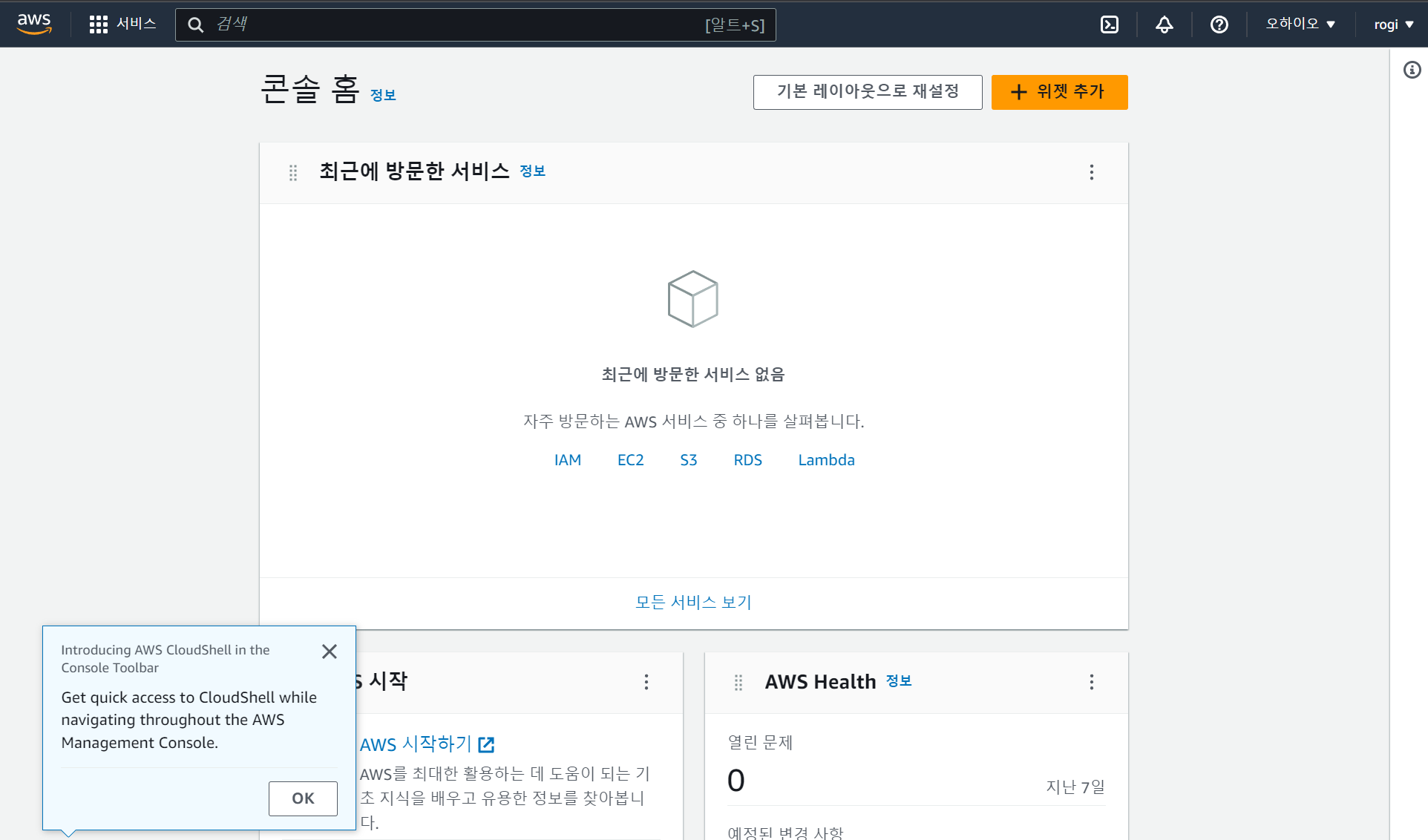
Task: Click 모든 서비스 보기 link
Action: (693, 602)
